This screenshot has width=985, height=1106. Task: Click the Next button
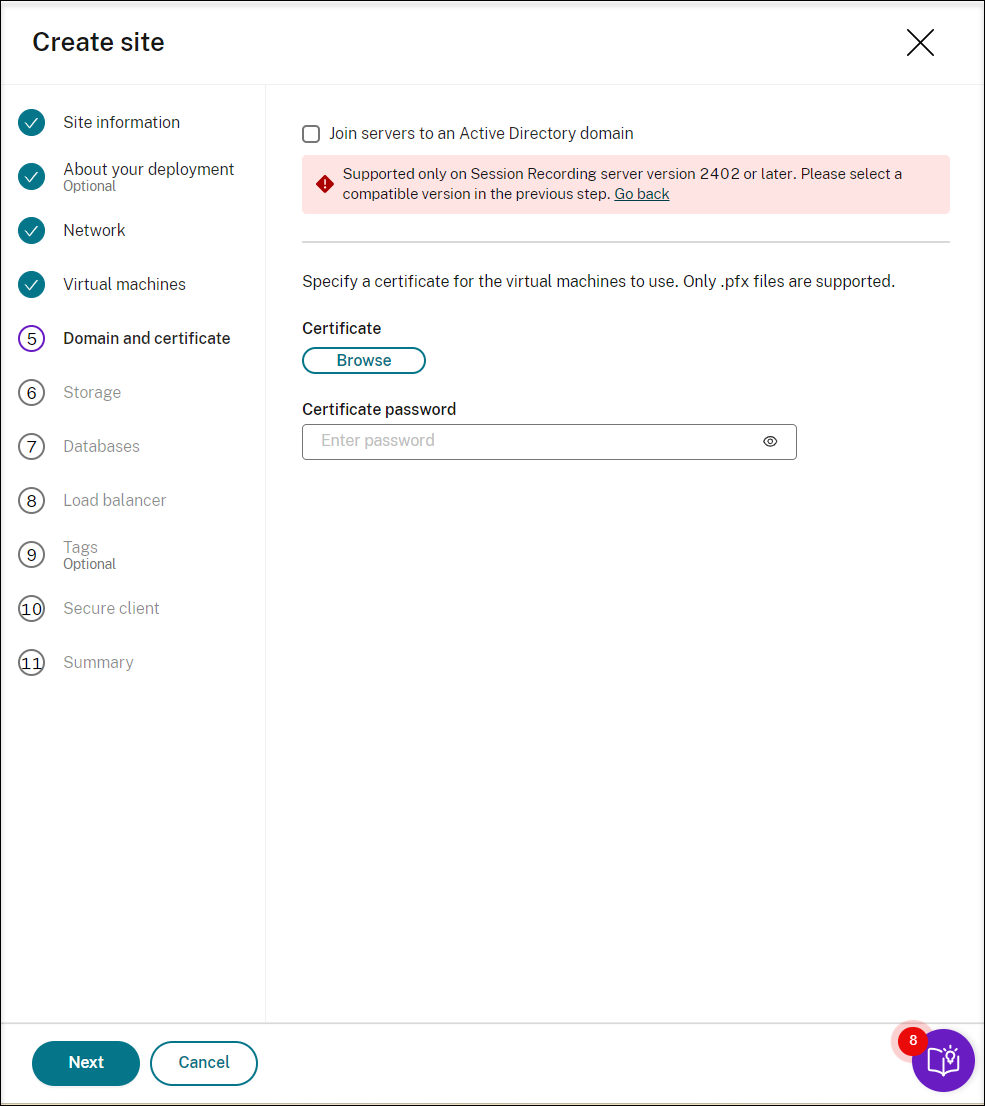pos(86,1063)
